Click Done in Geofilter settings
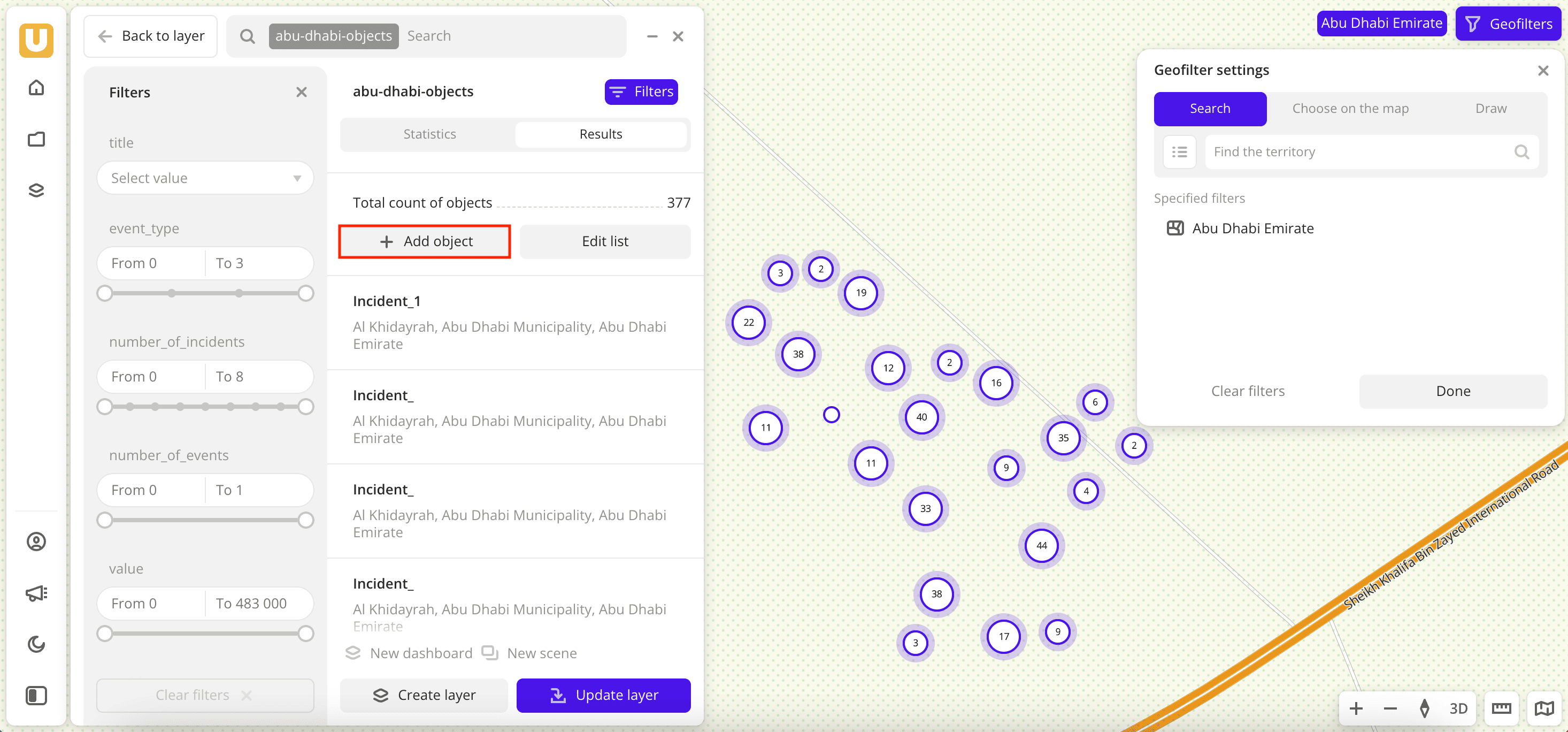The image size is (1568, 732). click(1453, 391)
